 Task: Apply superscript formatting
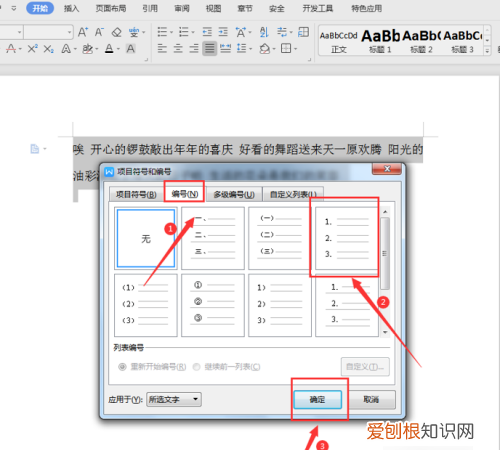(x=32, y=49)
